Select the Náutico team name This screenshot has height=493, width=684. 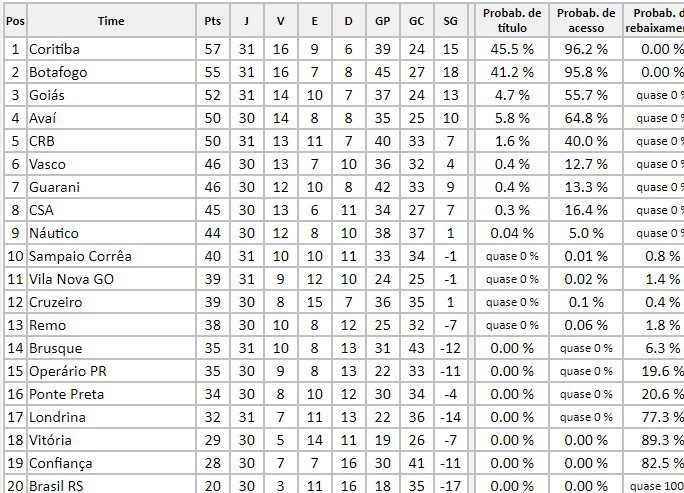coord(55,233)
